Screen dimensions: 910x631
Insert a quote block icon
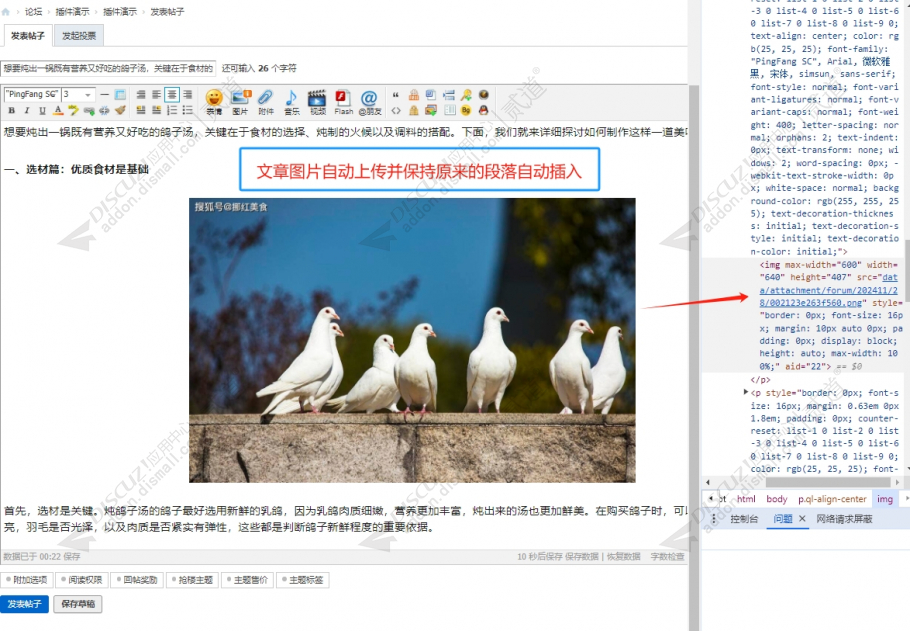tap(396, 94)
